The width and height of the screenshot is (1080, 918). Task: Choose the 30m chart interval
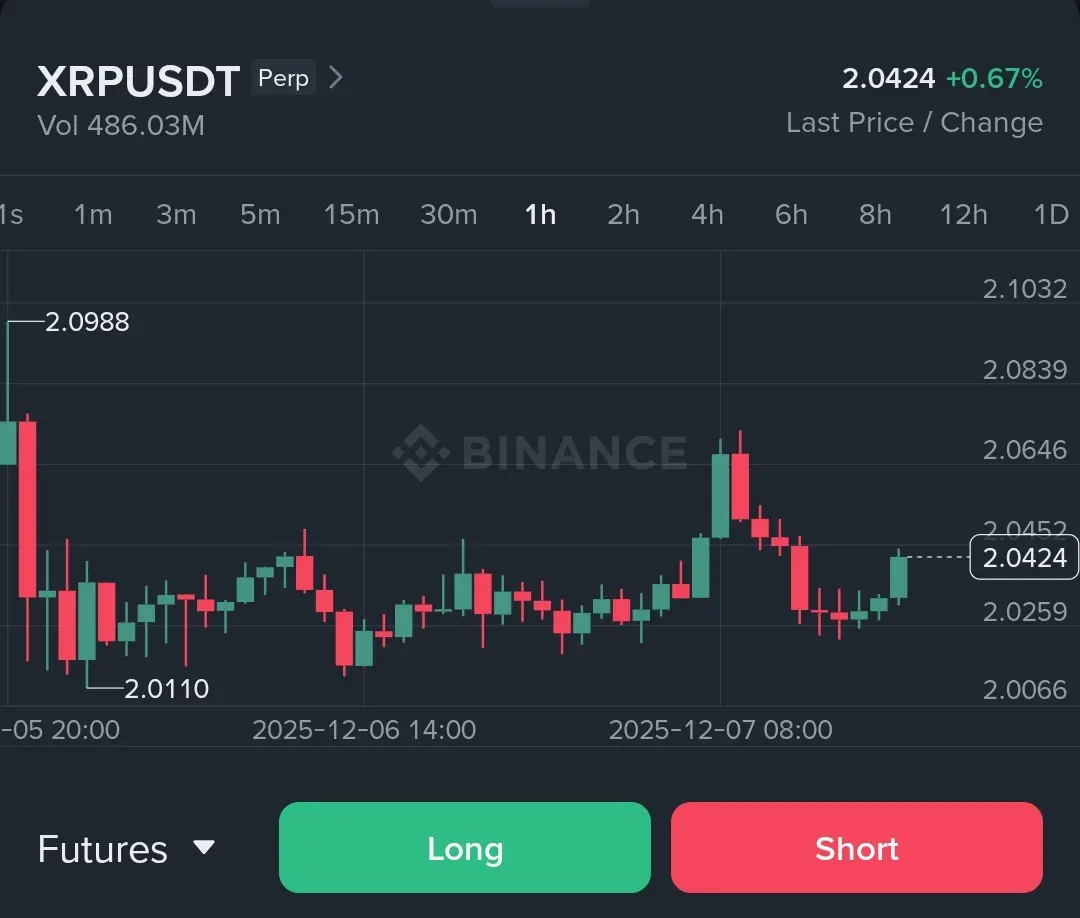(448, 214)
